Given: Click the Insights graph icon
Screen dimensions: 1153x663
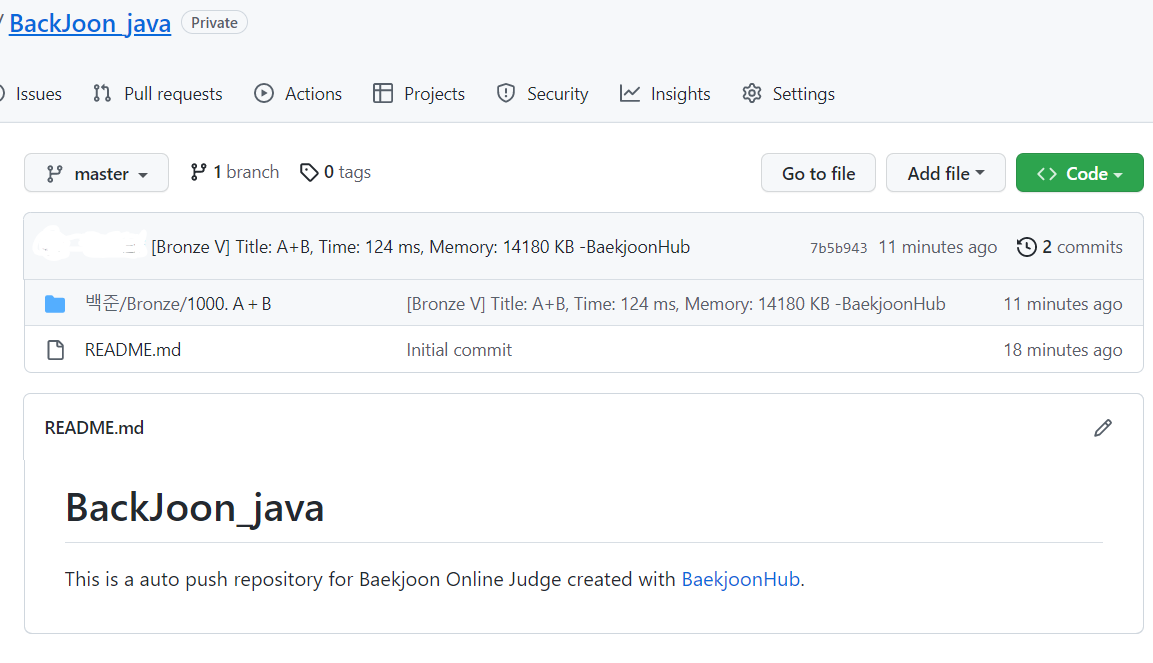Looking at the screenshot, I should pyautogui.click(x=629, y=93).
